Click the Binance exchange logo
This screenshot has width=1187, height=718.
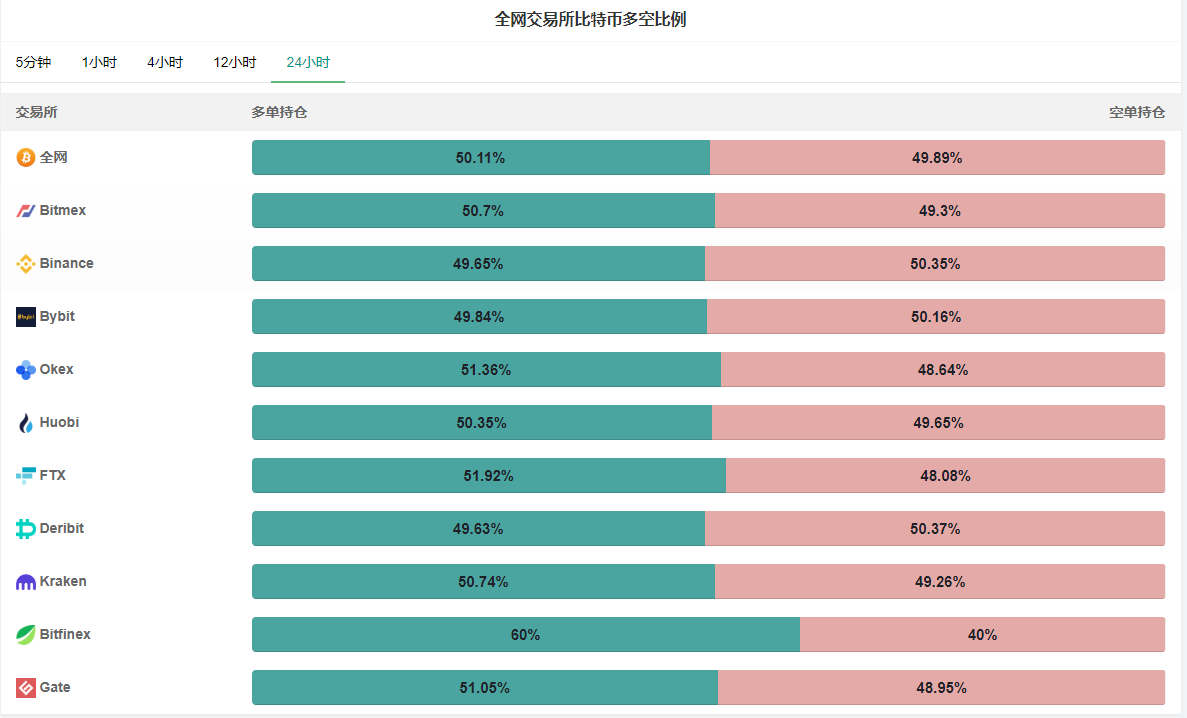point(26,264)
